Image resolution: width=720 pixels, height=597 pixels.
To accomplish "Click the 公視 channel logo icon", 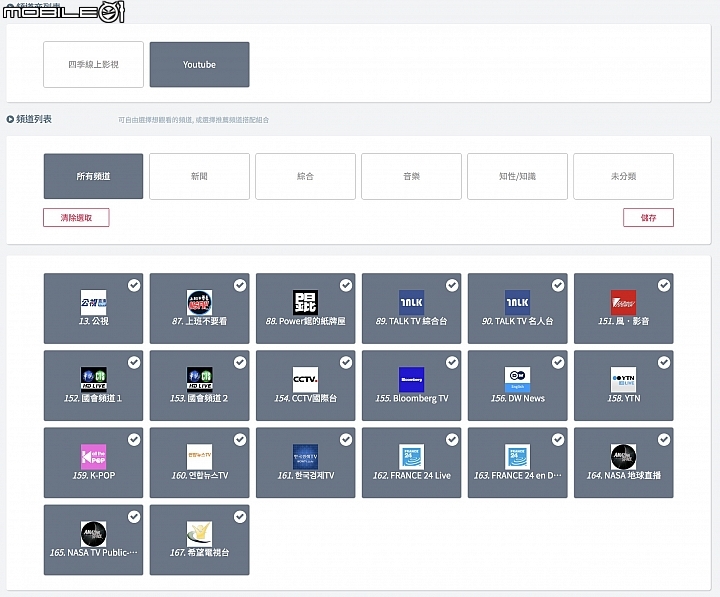I will click(93, 302).
